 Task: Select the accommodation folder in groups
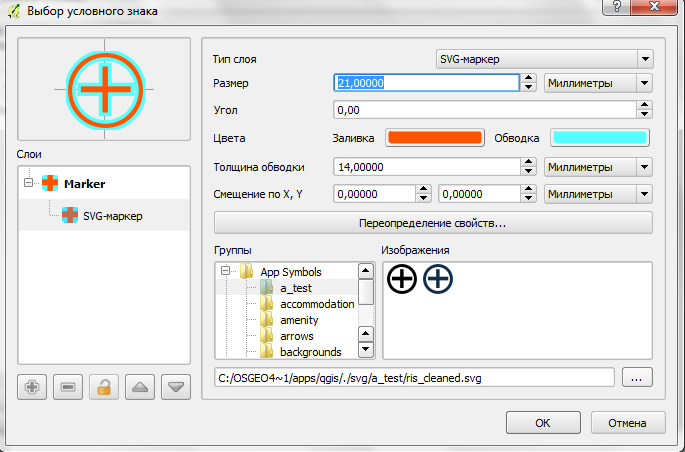pos(317,304)
